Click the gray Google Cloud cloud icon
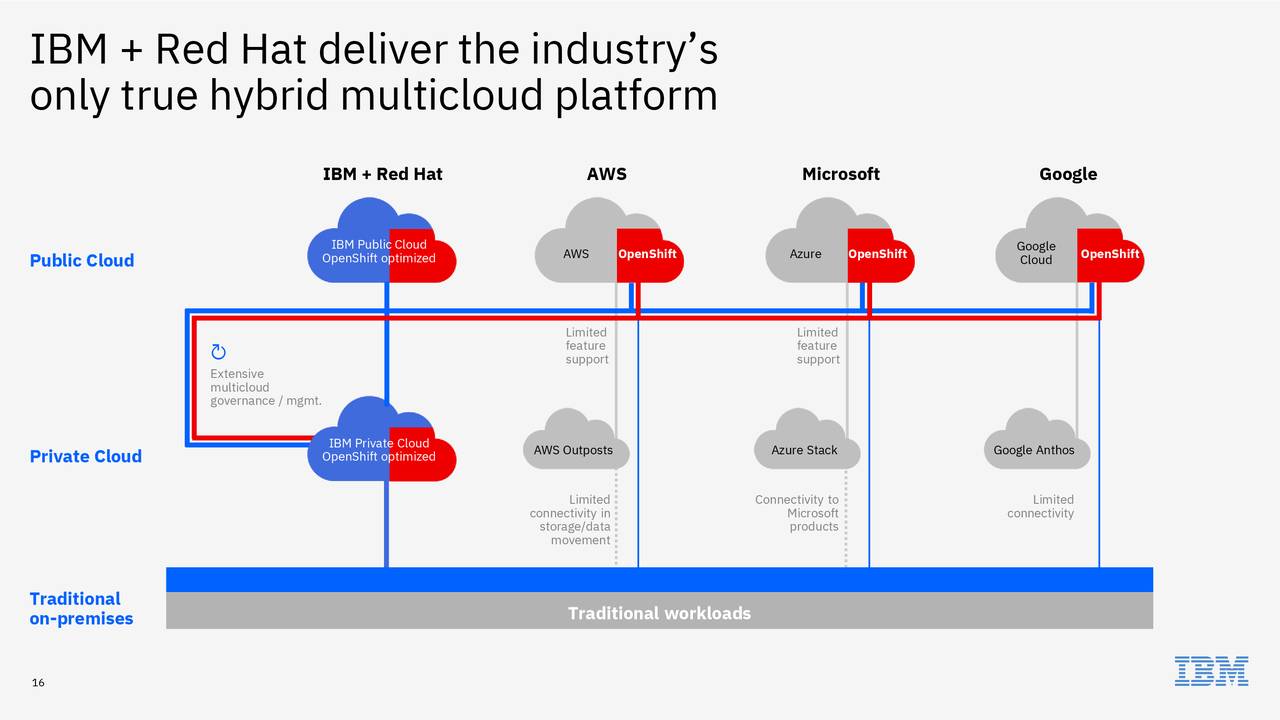Image resolution: width=1280 pixels, height=720 pixels. (1037, 241)
